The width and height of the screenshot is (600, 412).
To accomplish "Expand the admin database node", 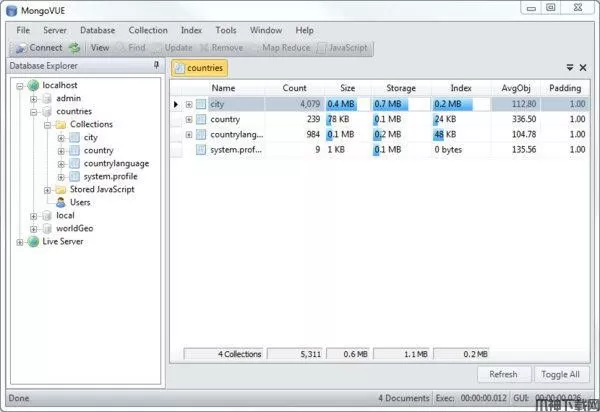I will click(34, 98).
